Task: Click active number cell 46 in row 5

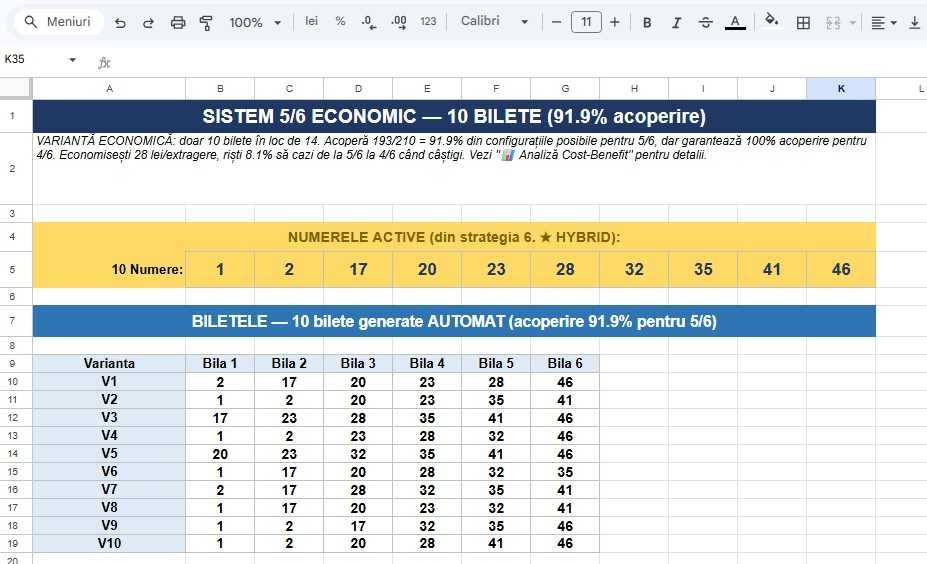Action: click(841, 270)
